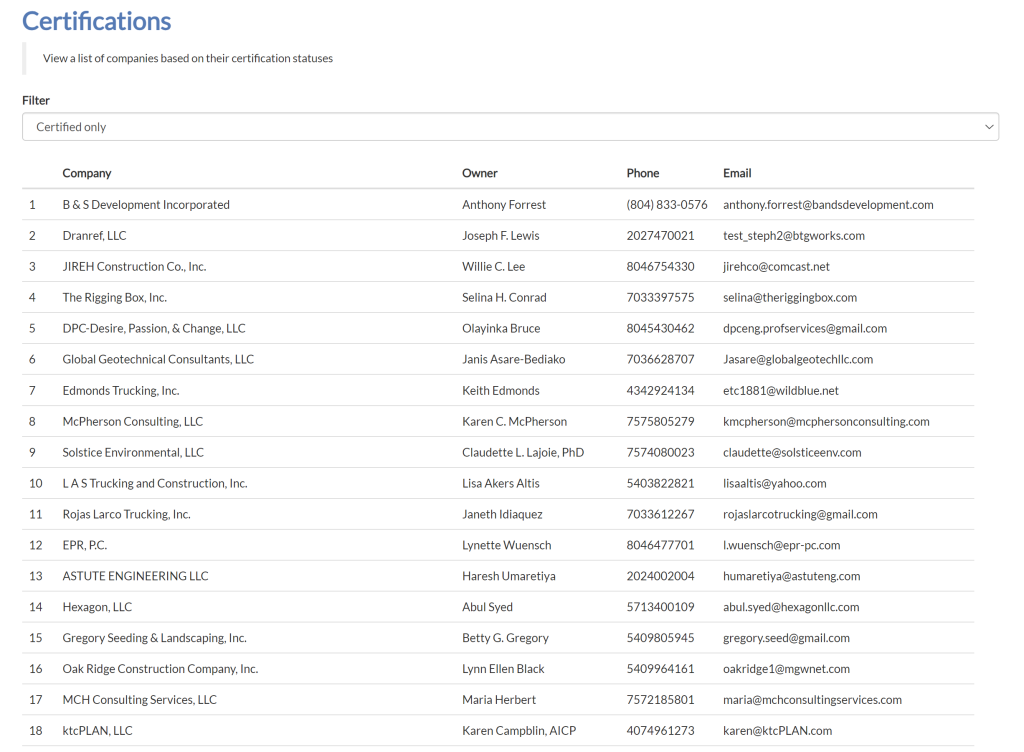
Task: Select the ktcPLAN, LLC company entry
Action: [x=97, y=731]
